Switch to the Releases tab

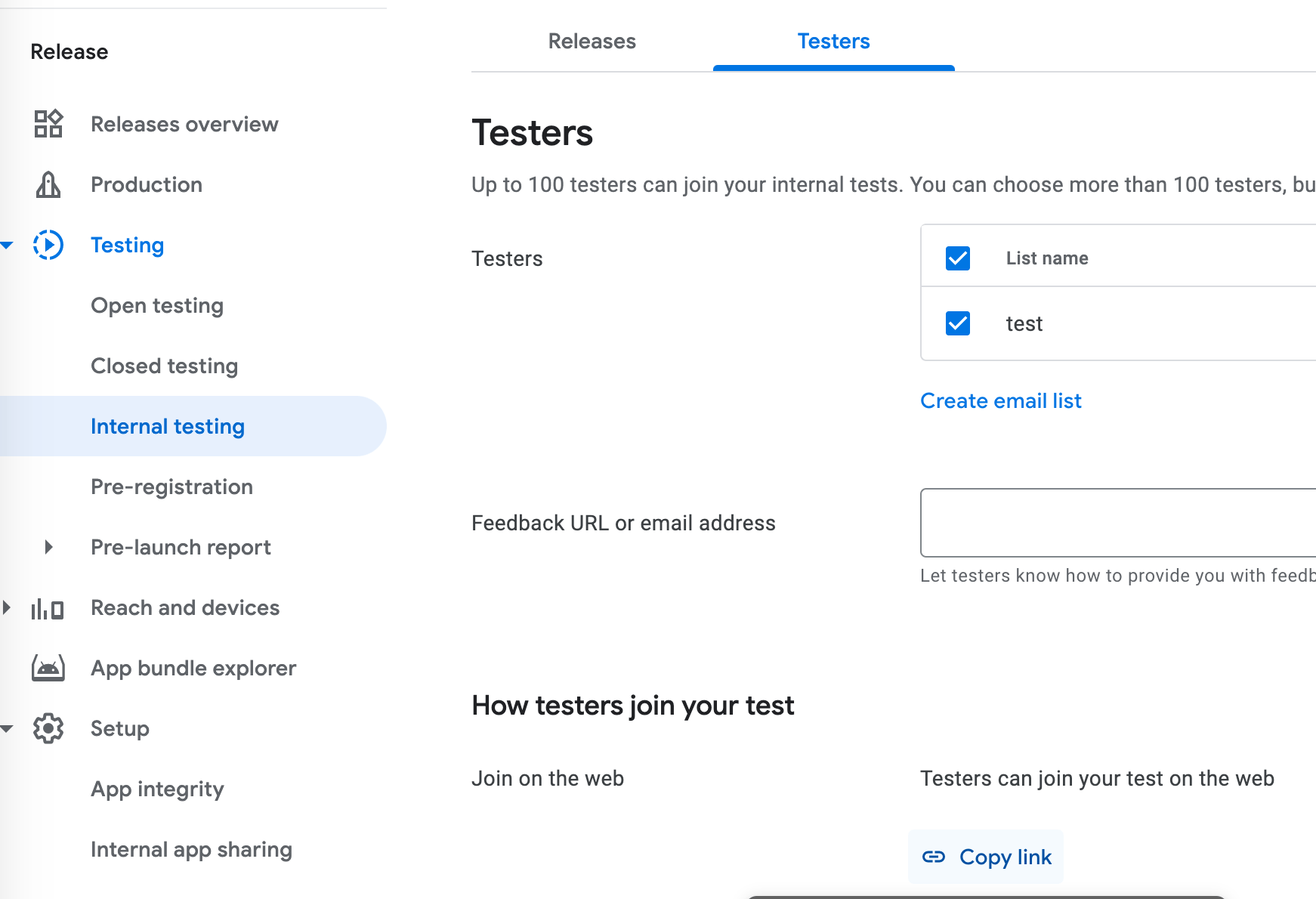pos(592,41)
